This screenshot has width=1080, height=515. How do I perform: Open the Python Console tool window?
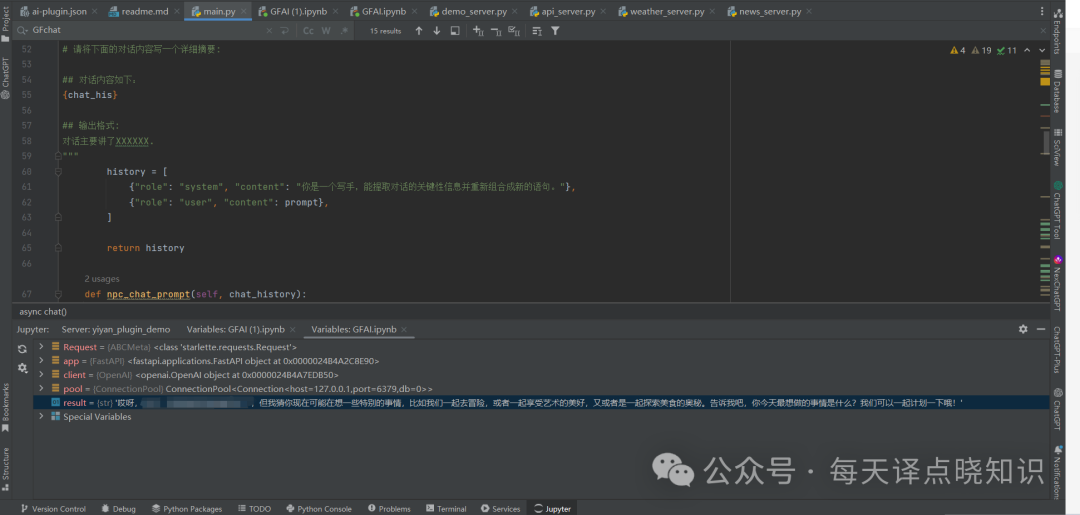click(318, 508)
